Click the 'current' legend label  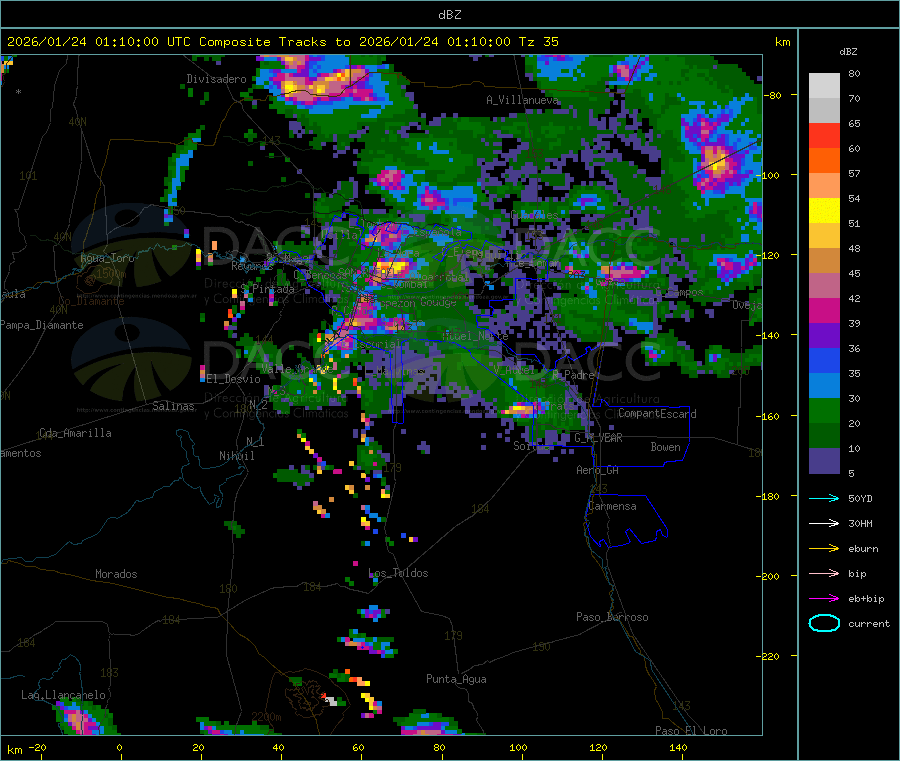coord(869,624)
